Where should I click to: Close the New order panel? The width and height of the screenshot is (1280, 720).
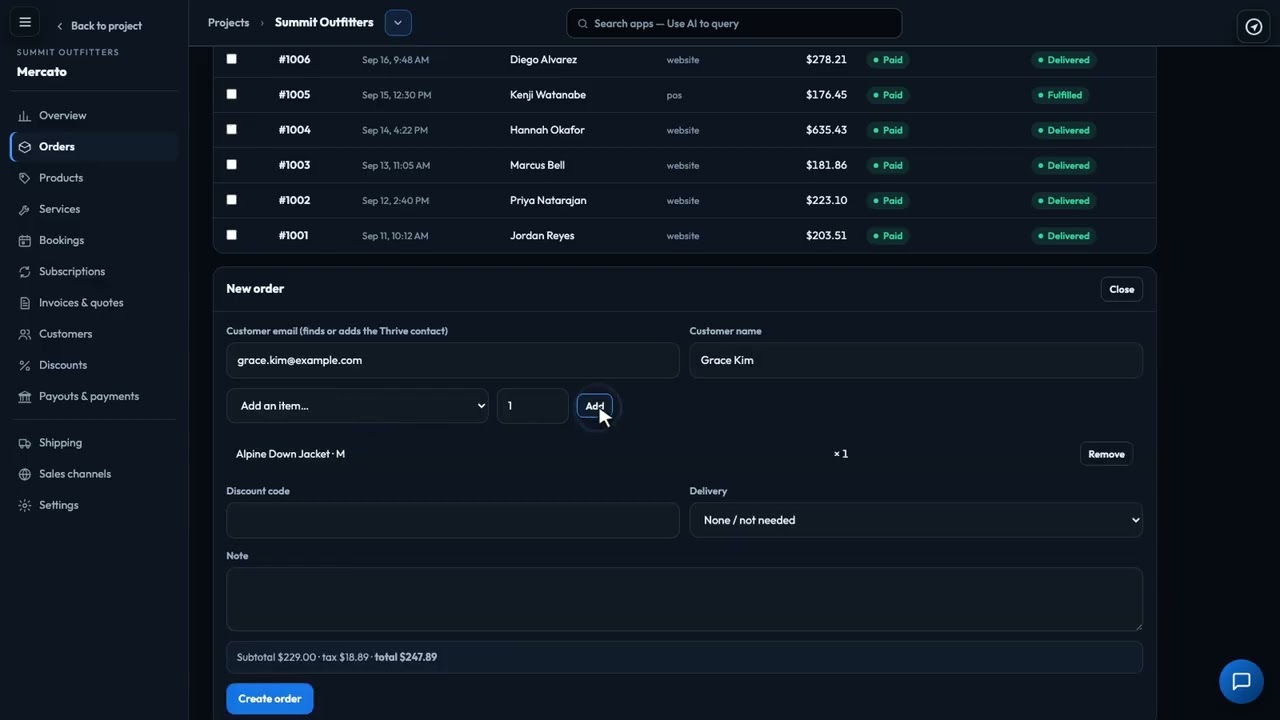[x=1122, y=289]
